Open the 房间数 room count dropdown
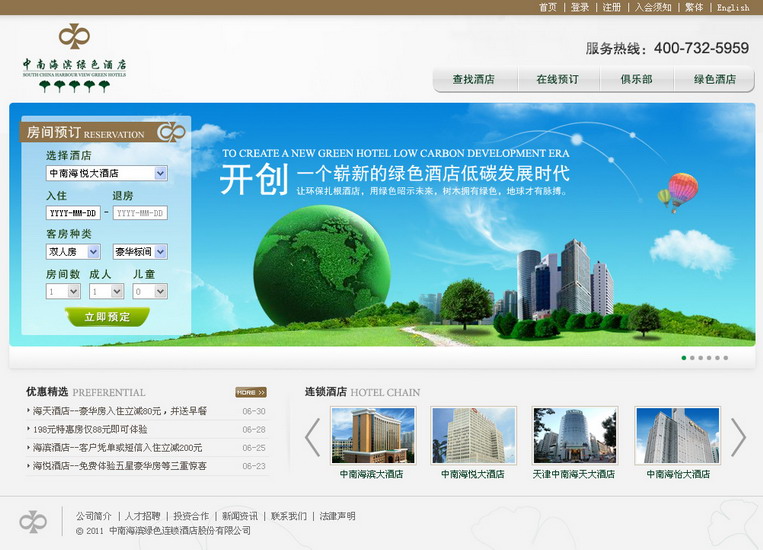763x550 pixels. click(x=63, y=292)
